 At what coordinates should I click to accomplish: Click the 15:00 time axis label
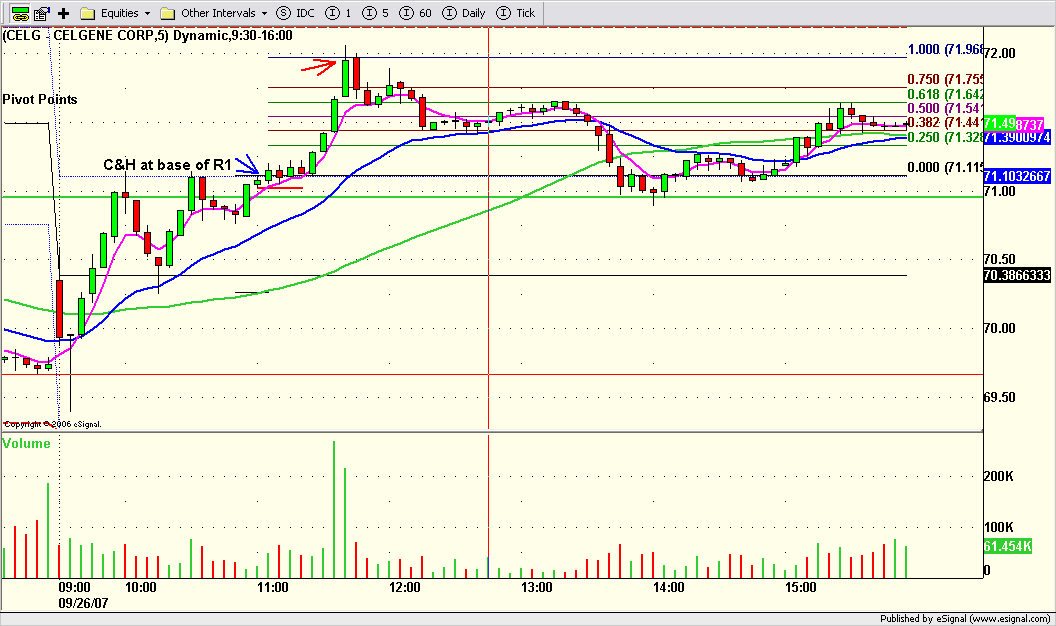(x=800, y=588)
